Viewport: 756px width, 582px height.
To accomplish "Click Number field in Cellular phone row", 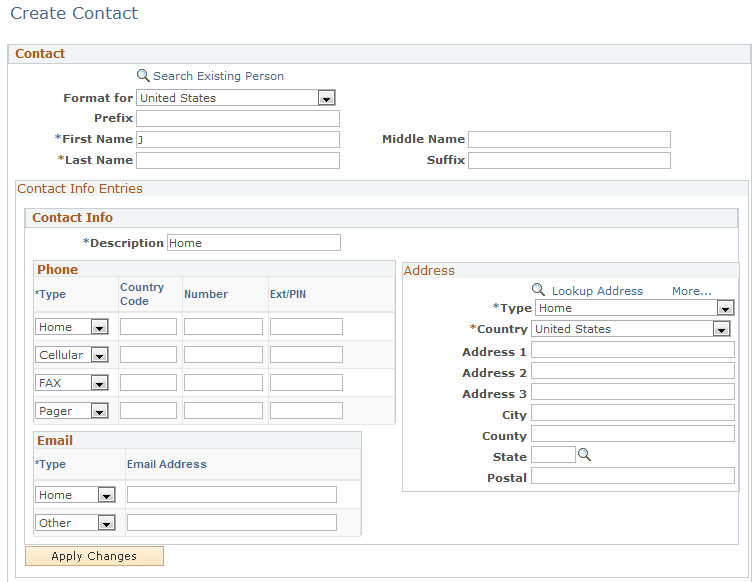I will [223, 354].
